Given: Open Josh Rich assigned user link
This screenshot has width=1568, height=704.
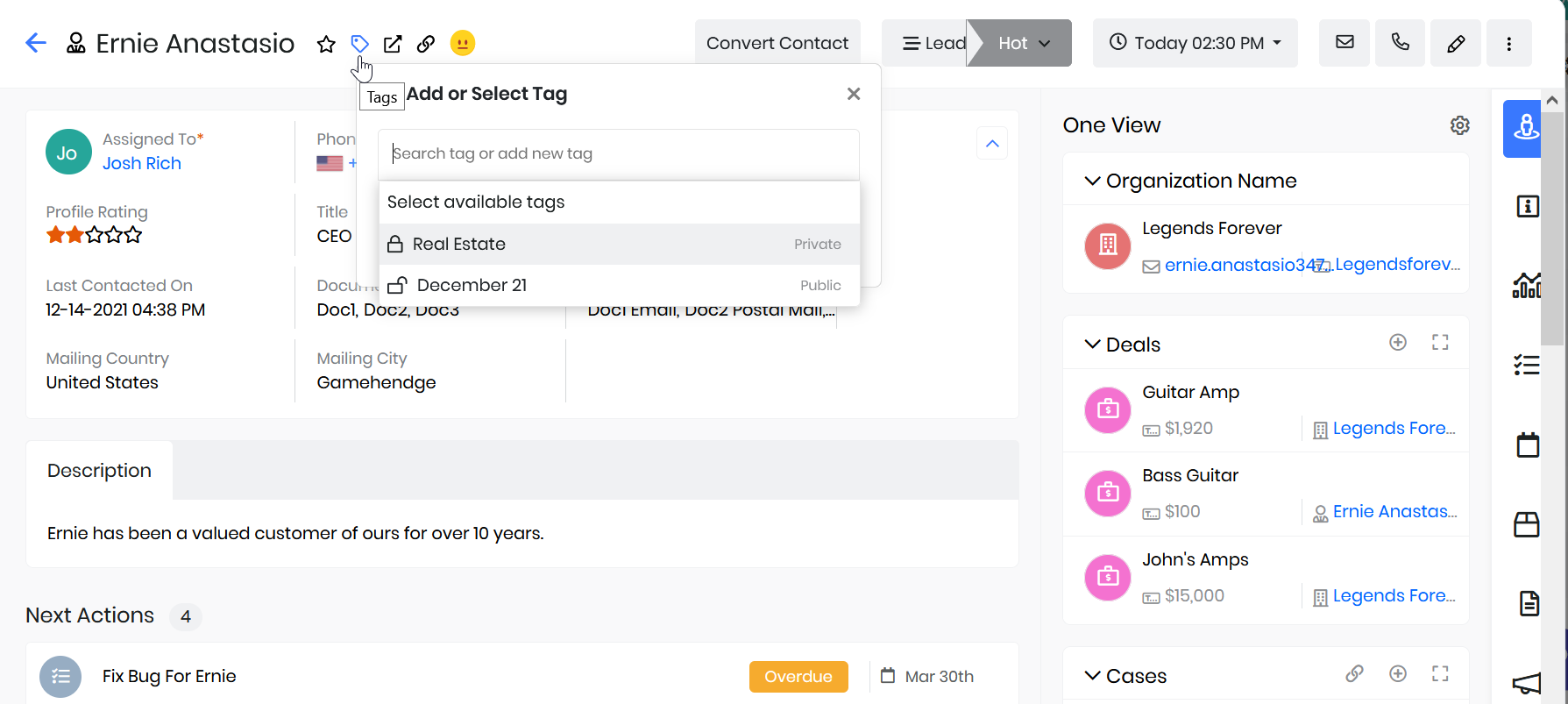Looking at the screenshot, I should tap(142, 163).
